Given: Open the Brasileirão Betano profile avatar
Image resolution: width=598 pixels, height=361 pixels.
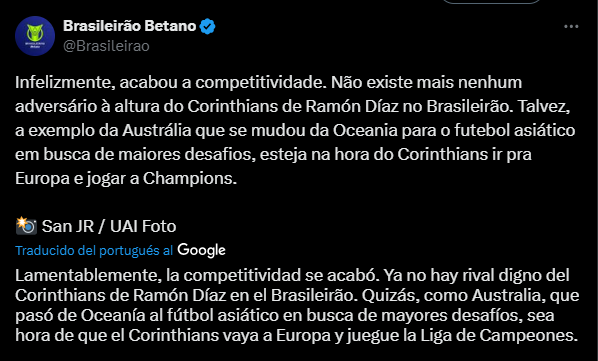Looking at the screenshot, I should pyautogui.click(x=35, y=36).
